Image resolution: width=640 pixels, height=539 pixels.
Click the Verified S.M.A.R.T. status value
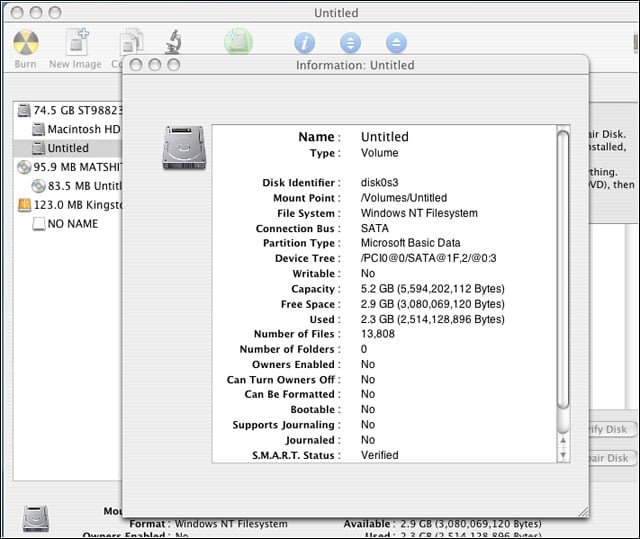tap(380, 455)
